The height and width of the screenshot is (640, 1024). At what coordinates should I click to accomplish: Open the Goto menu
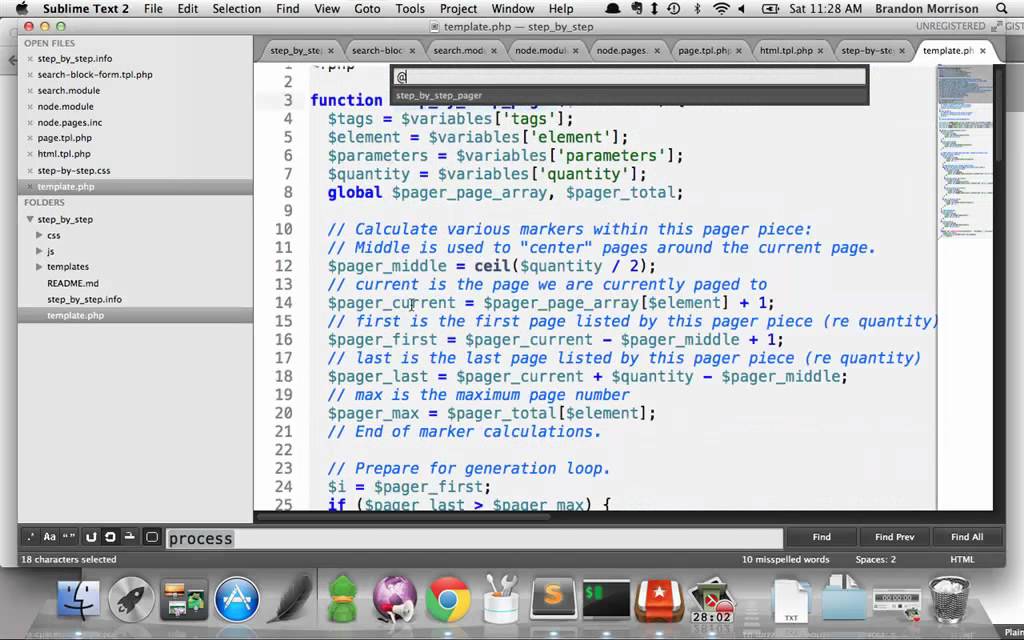click(x=367, y=9)
